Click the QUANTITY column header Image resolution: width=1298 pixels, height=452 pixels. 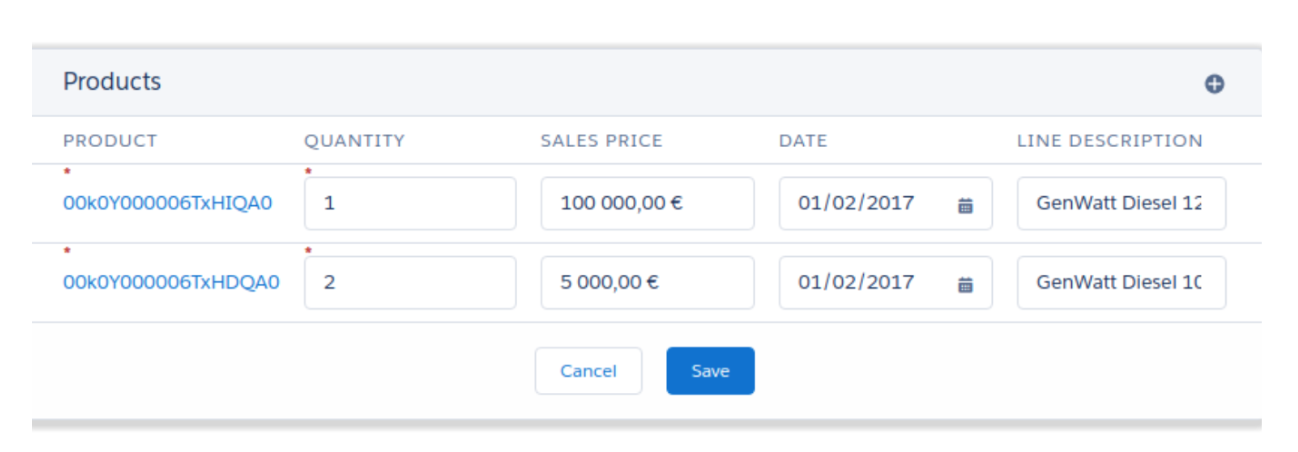pos(355,141)
